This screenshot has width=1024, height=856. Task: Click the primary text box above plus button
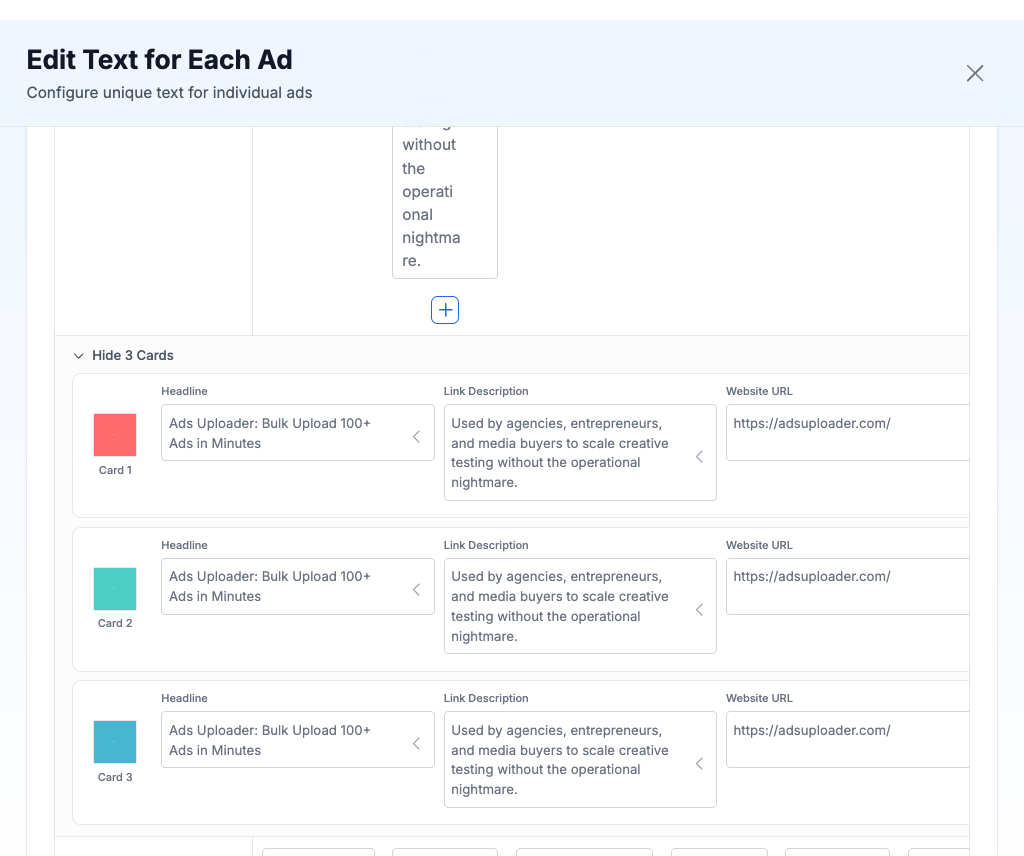coord(444,200)
